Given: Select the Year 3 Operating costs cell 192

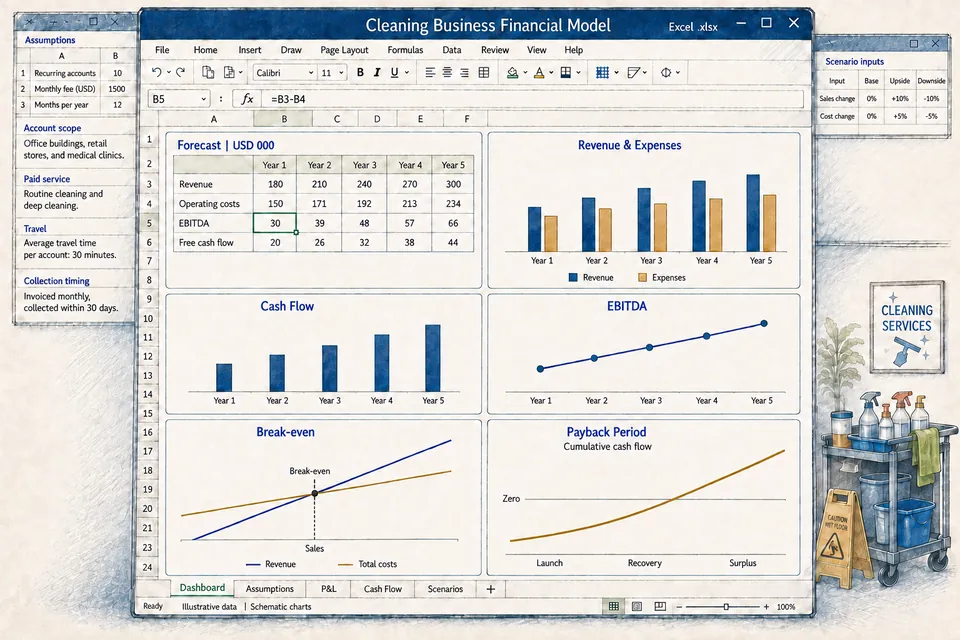Looking at the screenshot, I should pos(364,203).
